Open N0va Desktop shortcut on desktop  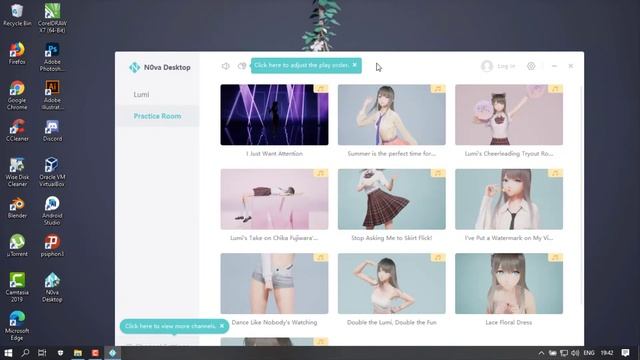click(x=52, y=287)
